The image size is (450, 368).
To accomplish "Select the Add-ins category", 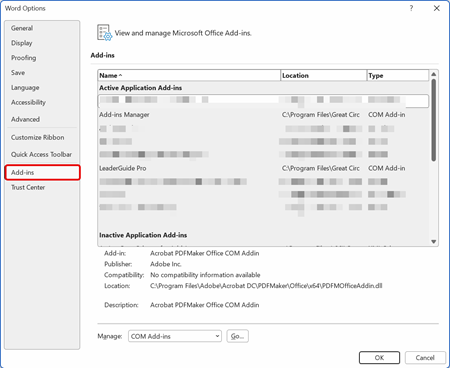I will 42,172.
